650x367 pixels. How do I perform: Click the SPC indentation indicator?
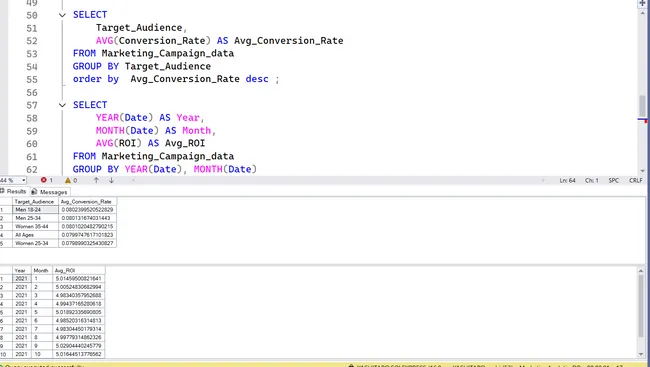point(614,180)
